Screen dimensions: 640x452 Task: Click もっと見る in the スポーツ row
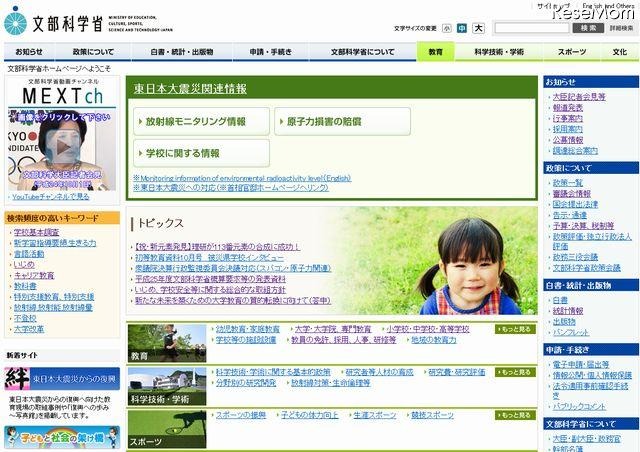tap(515, 415)
